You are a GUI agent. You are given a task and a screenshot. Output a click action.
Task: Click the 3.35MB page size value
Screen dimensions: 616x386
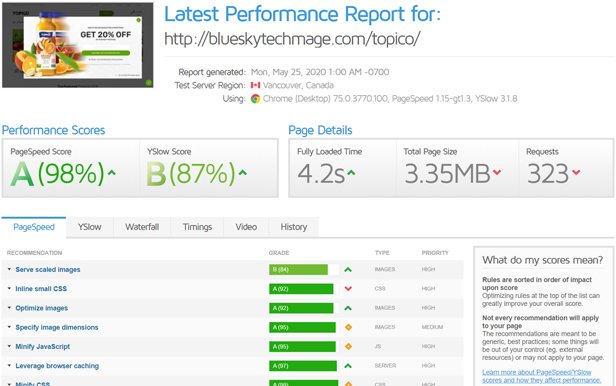[x=447, y=173]
